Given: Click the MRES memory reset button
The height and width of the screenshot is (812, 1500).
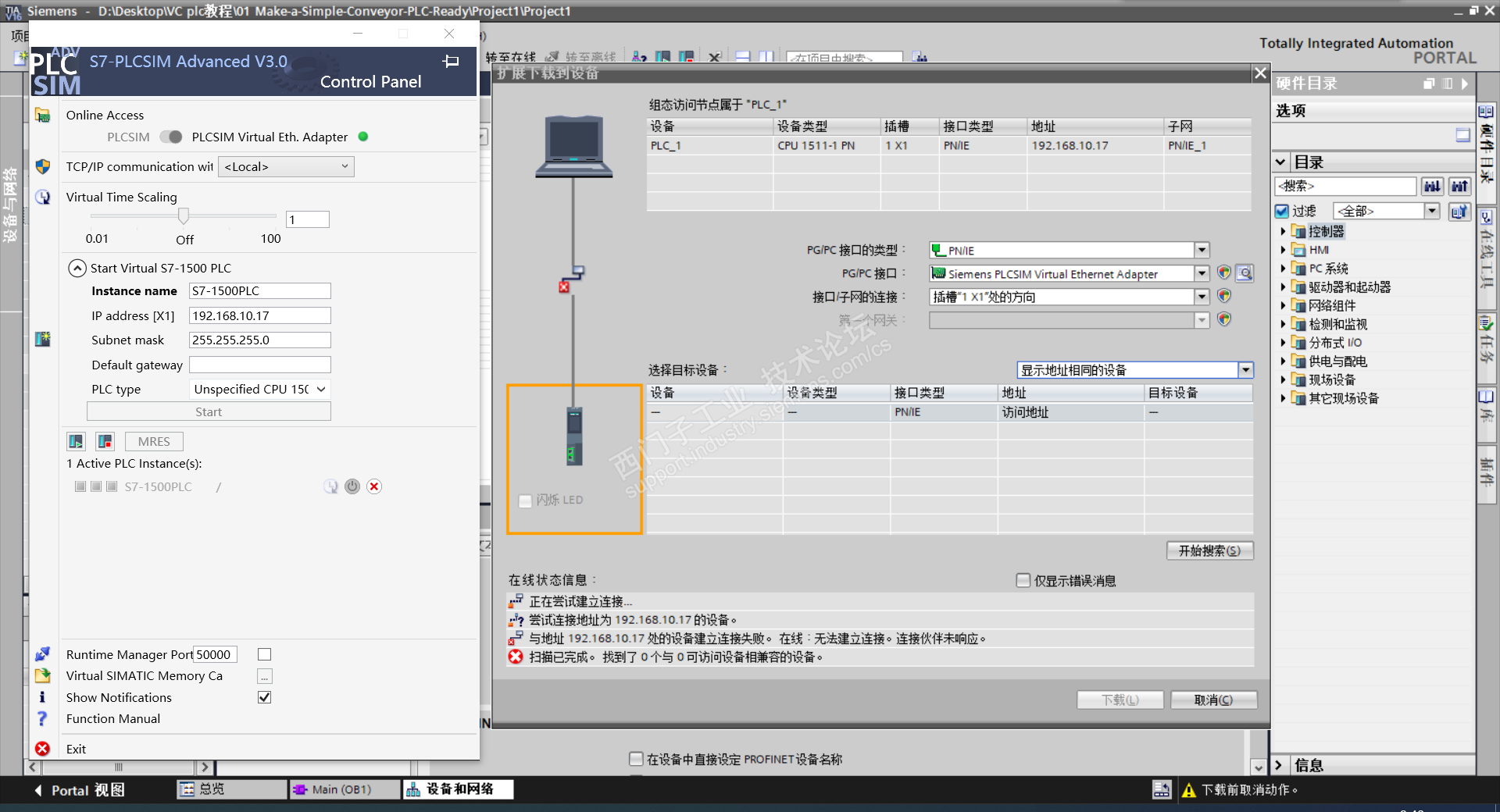Looking at the screenshot, I should [154, 442].
